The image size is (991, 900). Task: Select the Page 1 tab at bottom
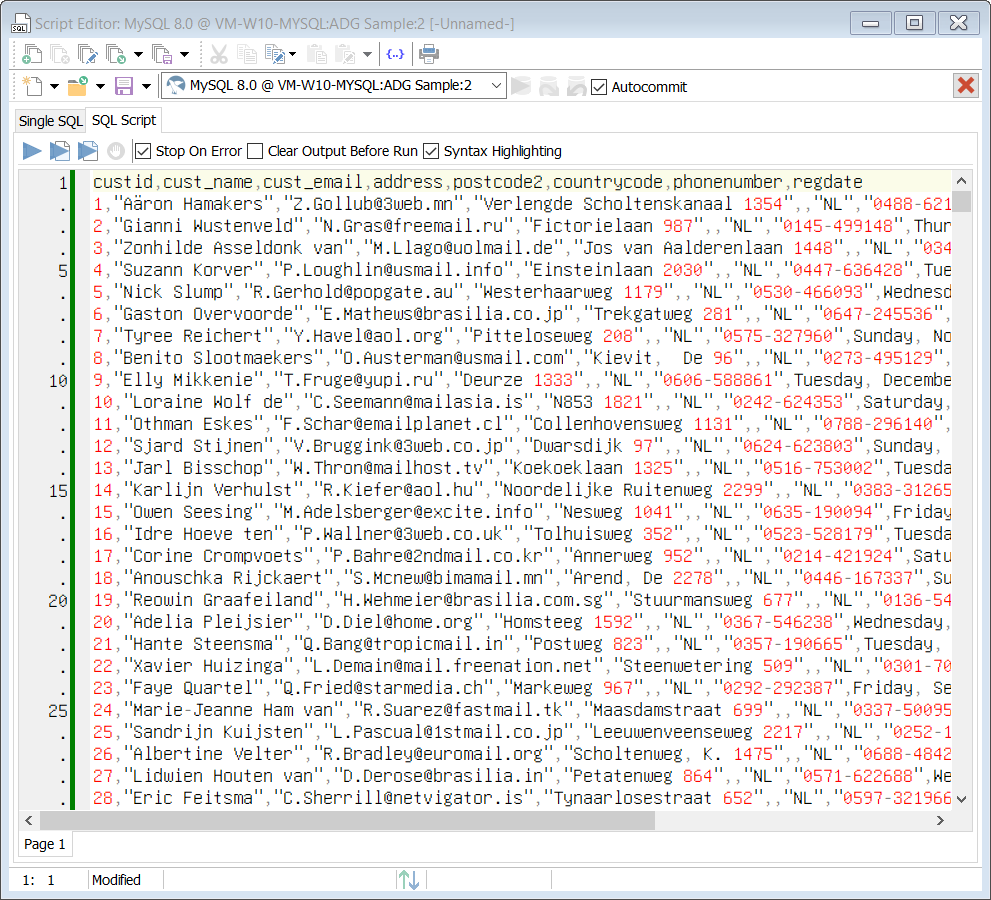(45, 844)
